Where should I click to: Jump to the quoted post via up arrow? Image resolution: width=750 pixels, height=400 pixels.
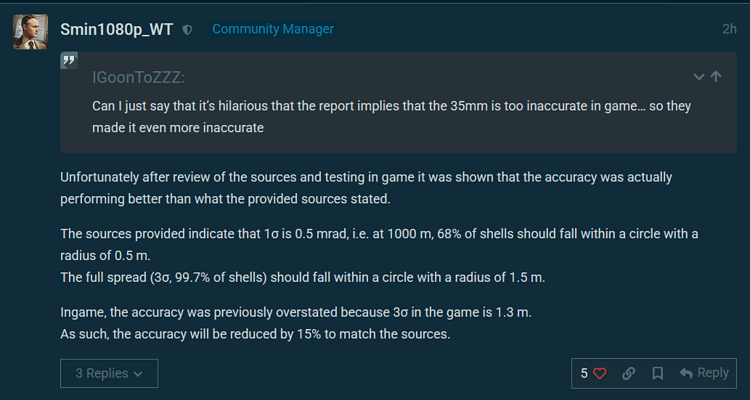tap(716, 76)
